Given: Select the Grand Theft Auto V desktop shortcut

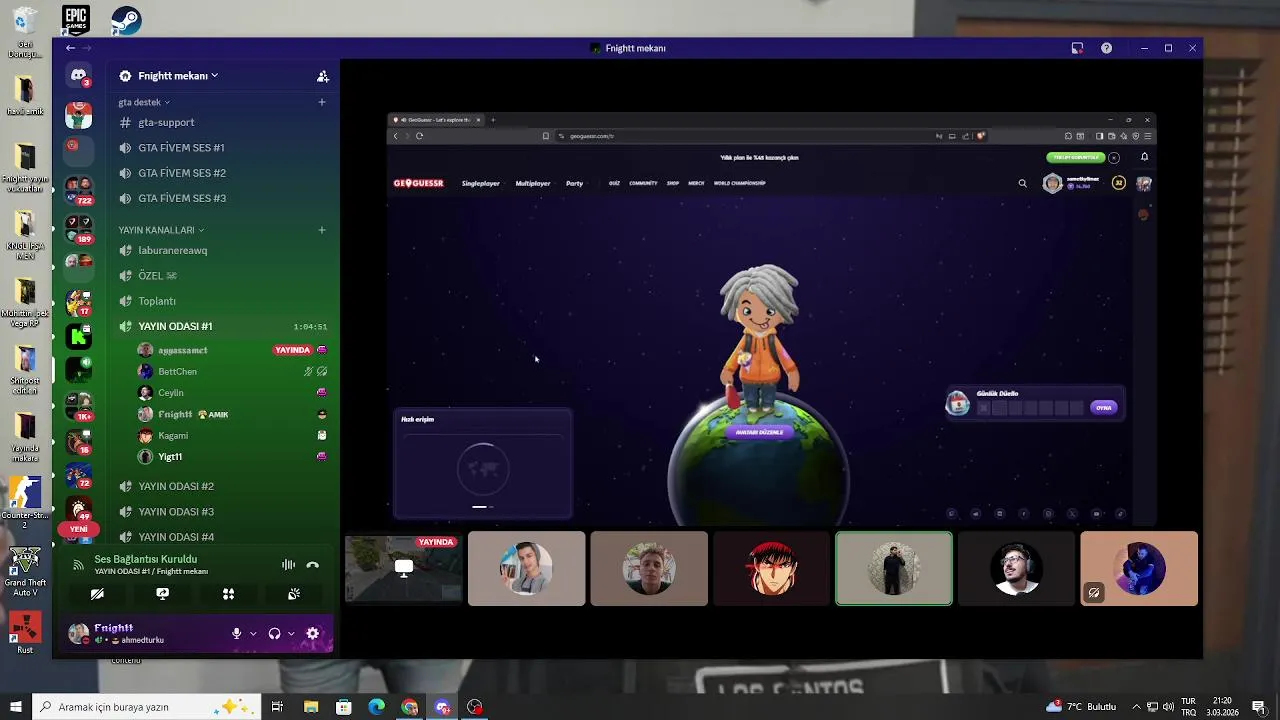Looking at the screenshot, I should click(25, 573).
